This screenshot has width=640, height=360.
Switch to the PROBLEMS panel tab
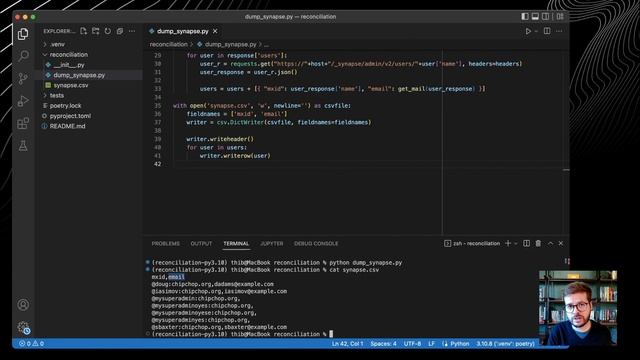(x=166, y=243)
